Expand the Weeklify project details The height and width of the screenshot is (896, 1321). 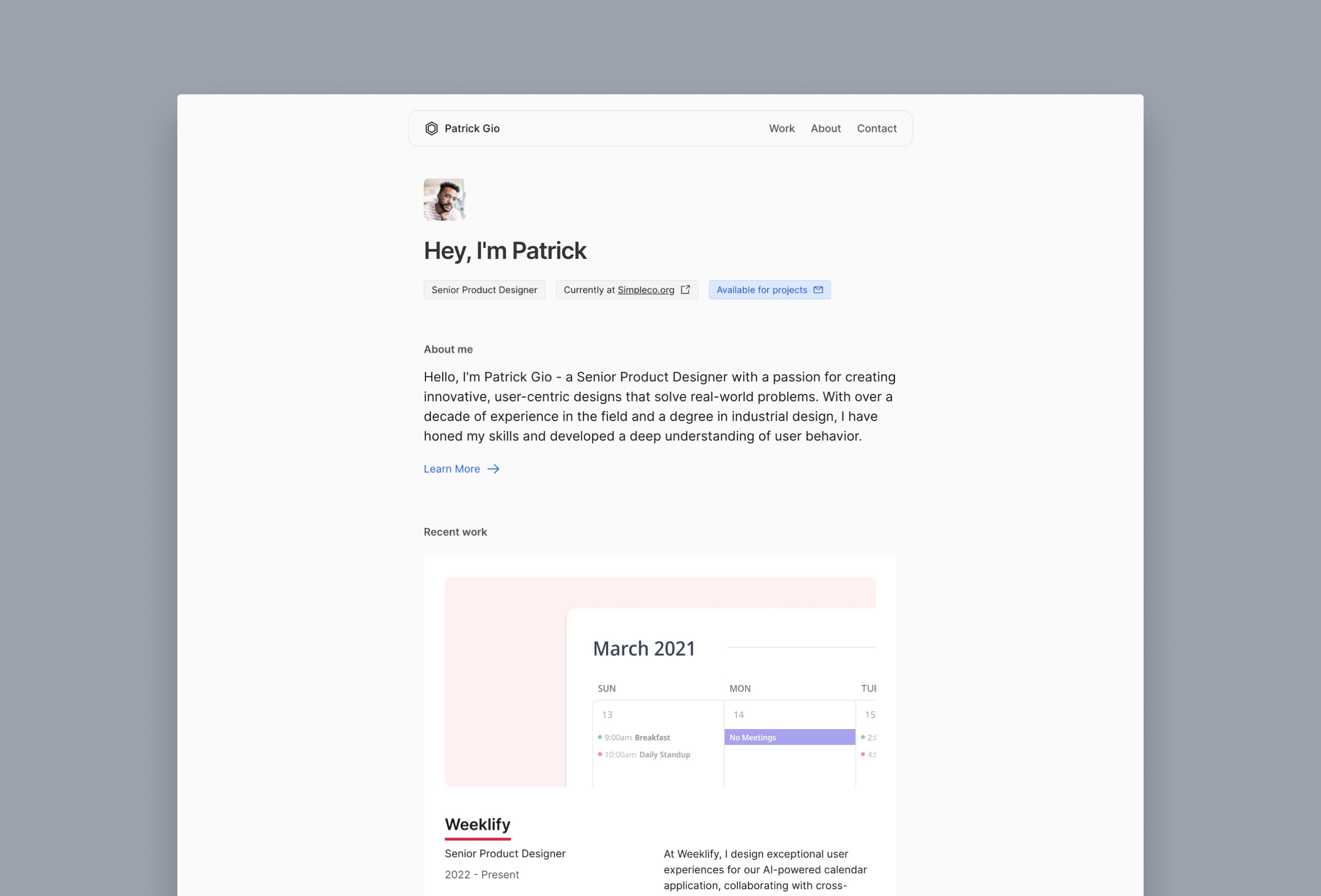click(x=477, y=824)
